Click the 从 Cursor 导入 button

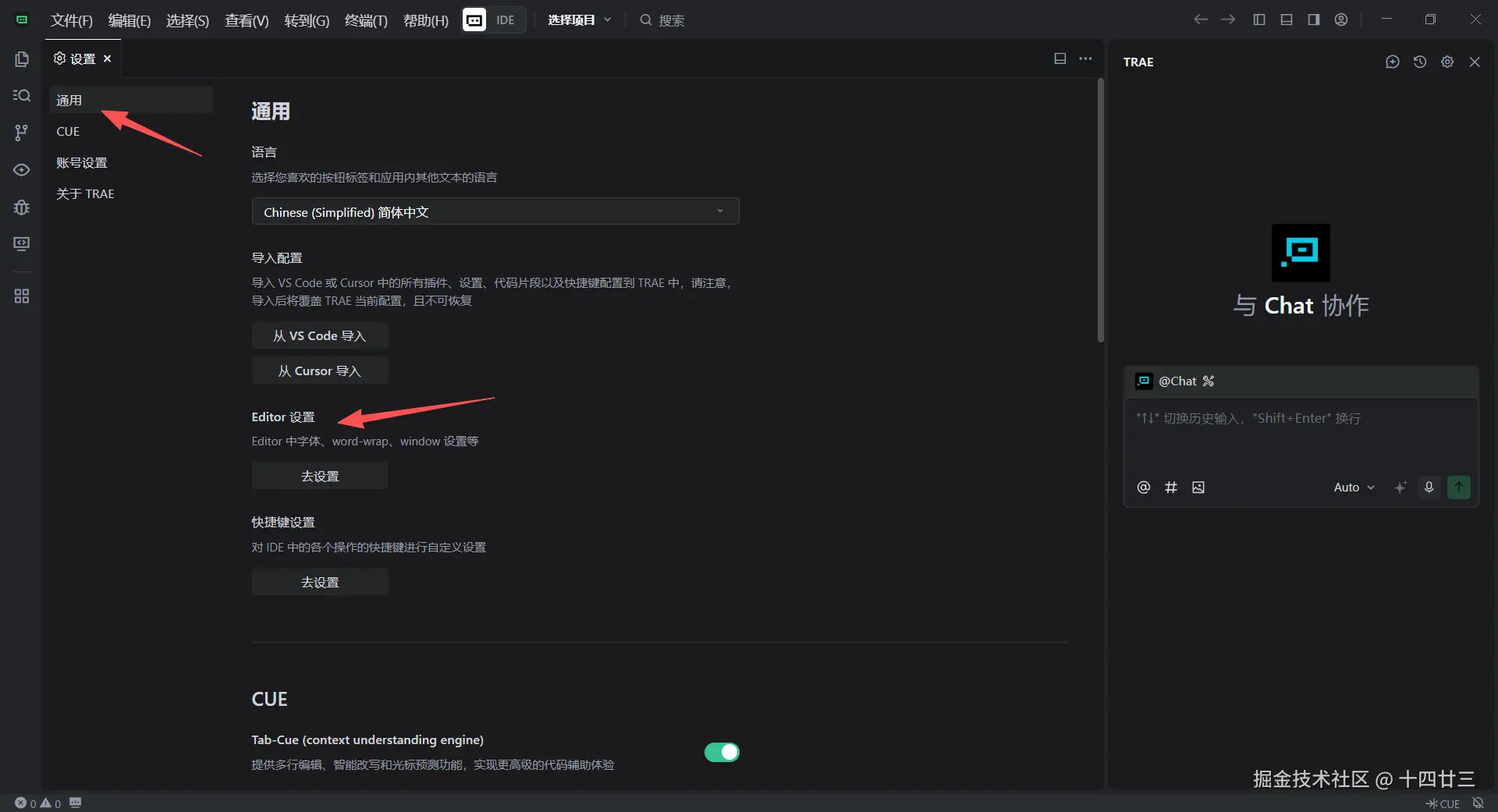320,371
